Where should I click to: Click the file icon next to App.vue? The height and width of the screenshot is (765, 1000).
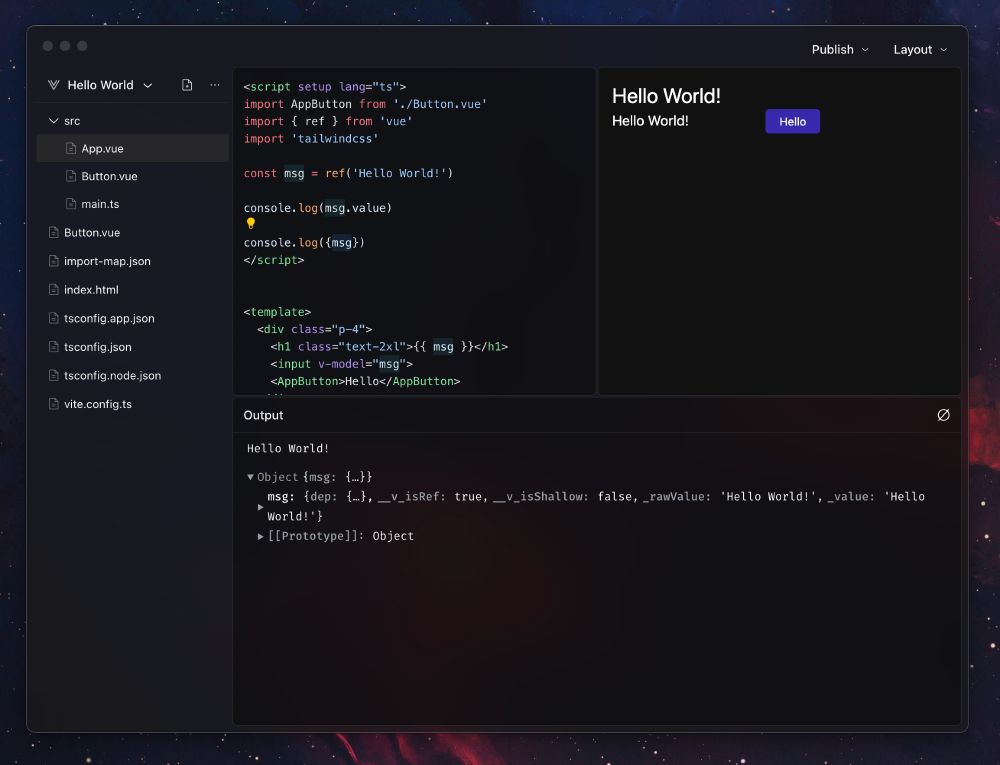coord(71,149)
